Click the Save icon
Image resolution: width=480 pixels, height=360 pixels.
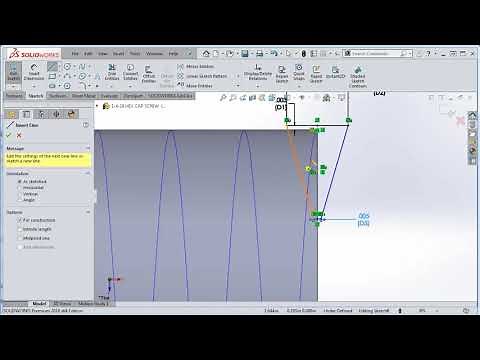245,53
